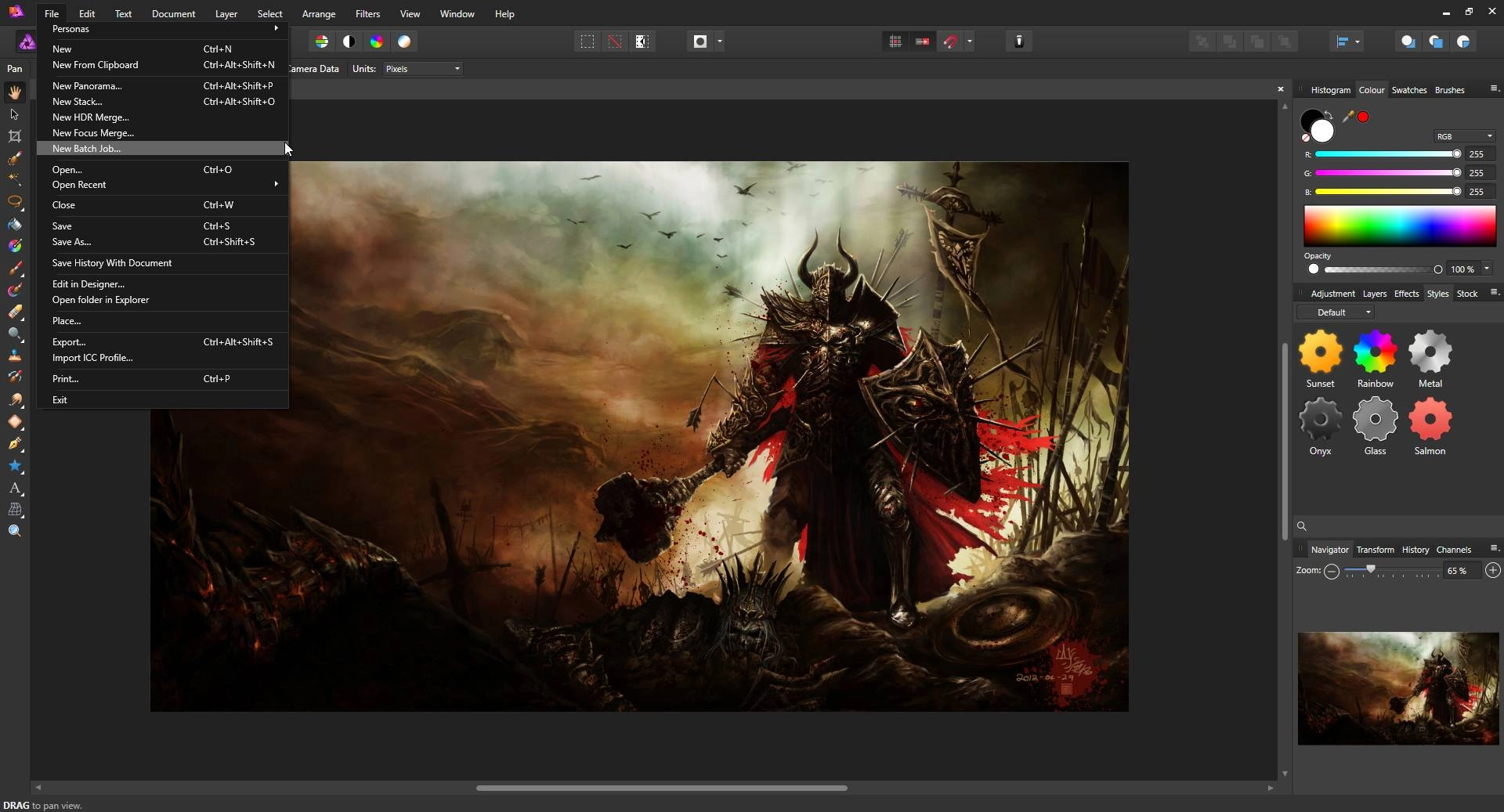Open the Default styles category dropdown
Screen dimensions: 1504x812
(x=1336, y=312)
